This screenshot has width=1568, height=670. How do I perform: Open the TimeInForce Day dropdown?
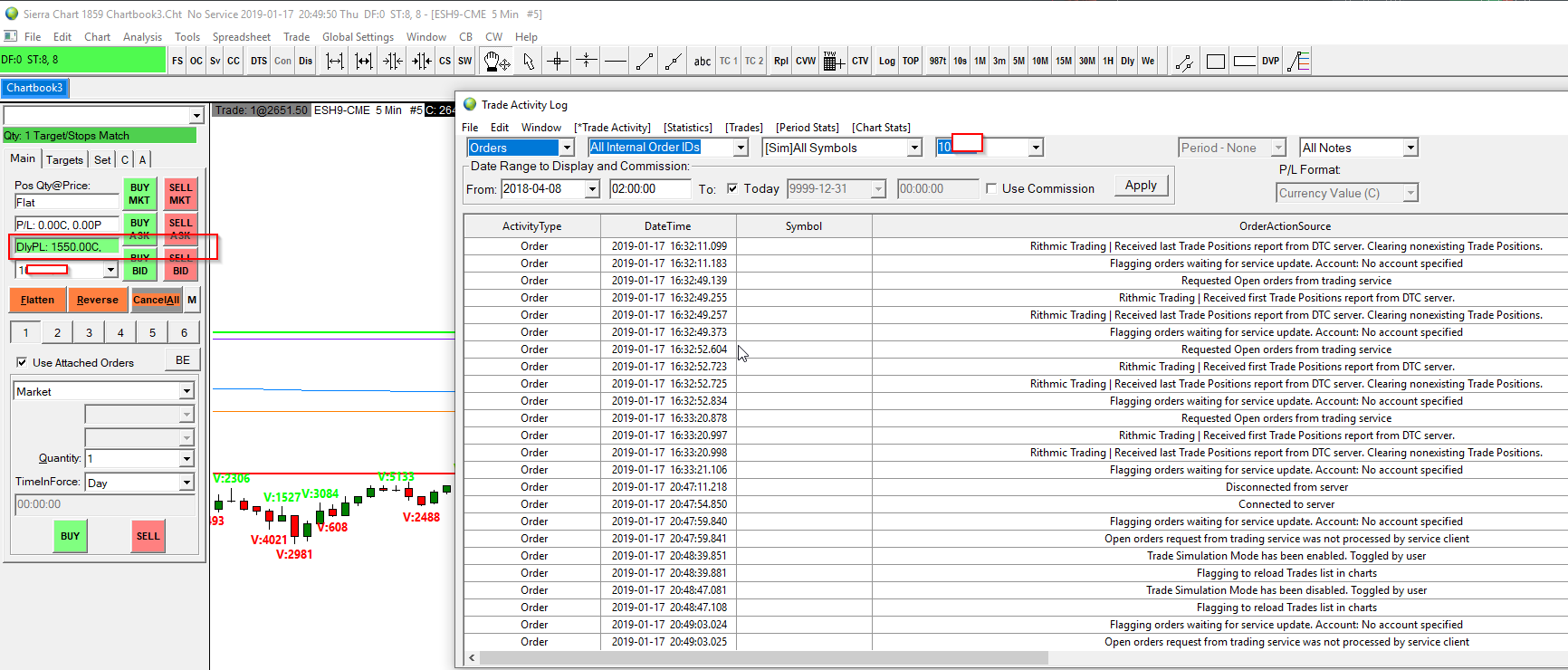[x=186, y=483]
